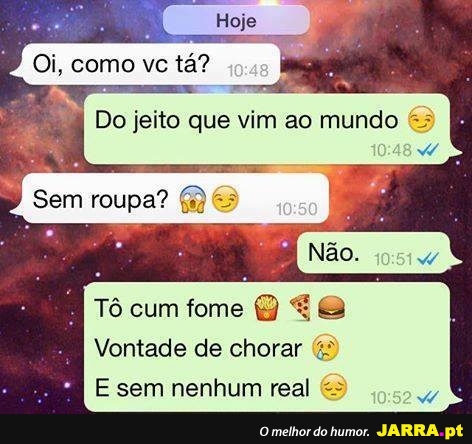Image resolution: width=472 pixels, height=444 pixels.
Task: Select the 'Hoje' date label
Action: [x=236, y=21]
